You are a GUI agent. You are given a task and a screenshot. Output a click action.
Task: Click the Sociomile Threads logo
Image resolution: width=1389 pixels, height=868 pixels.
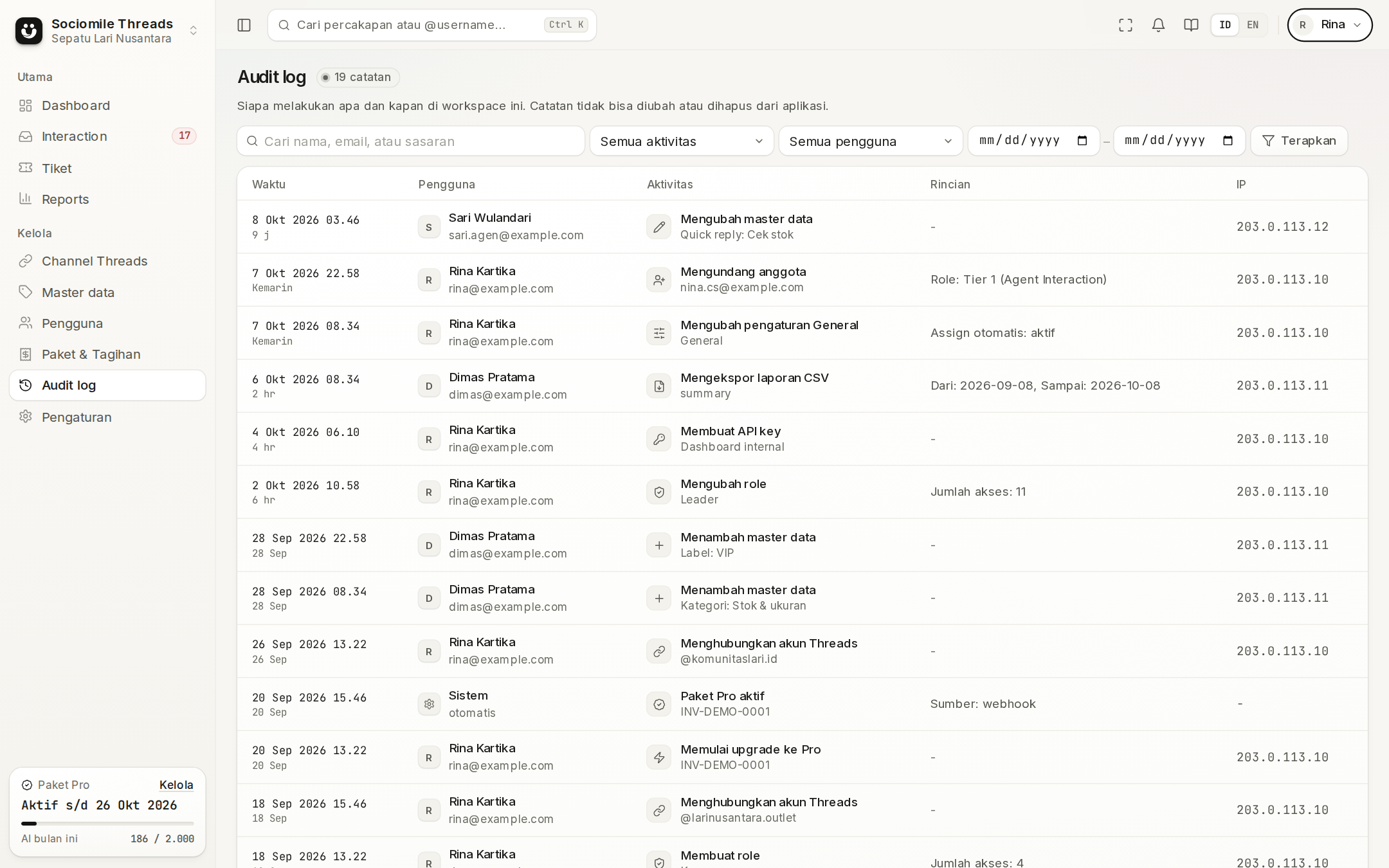click(x=29, y=30)
